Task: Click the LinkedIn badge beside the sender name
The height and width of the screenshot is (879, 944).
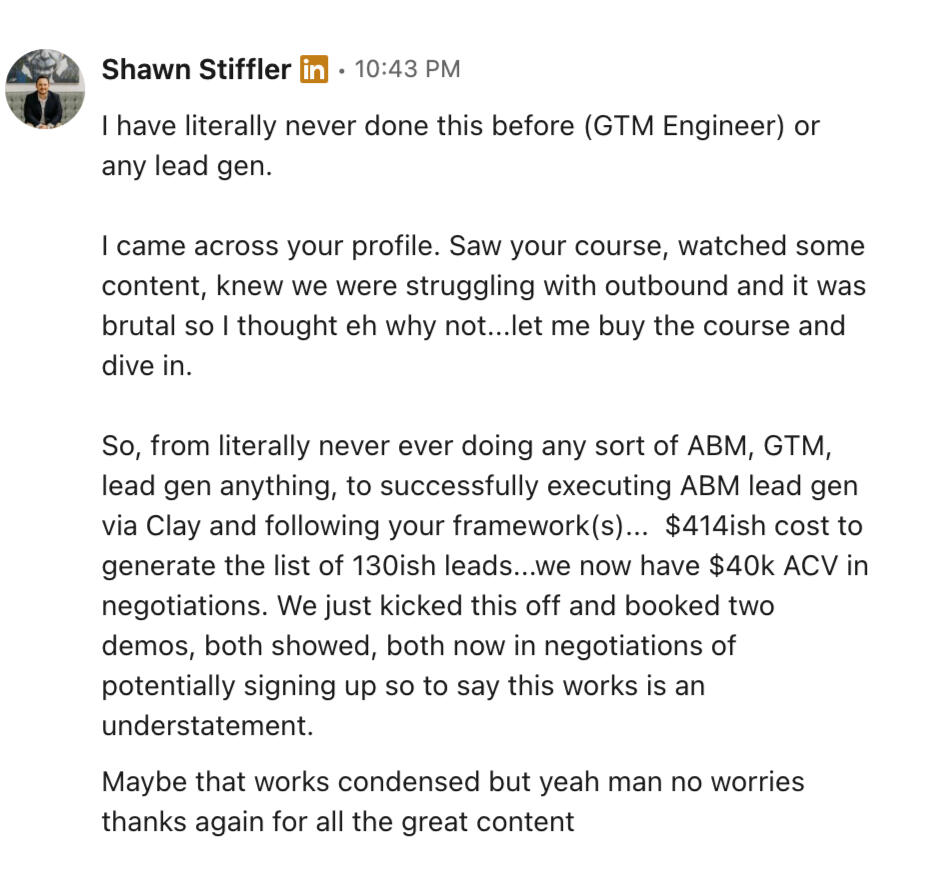Action: [314, 70]
